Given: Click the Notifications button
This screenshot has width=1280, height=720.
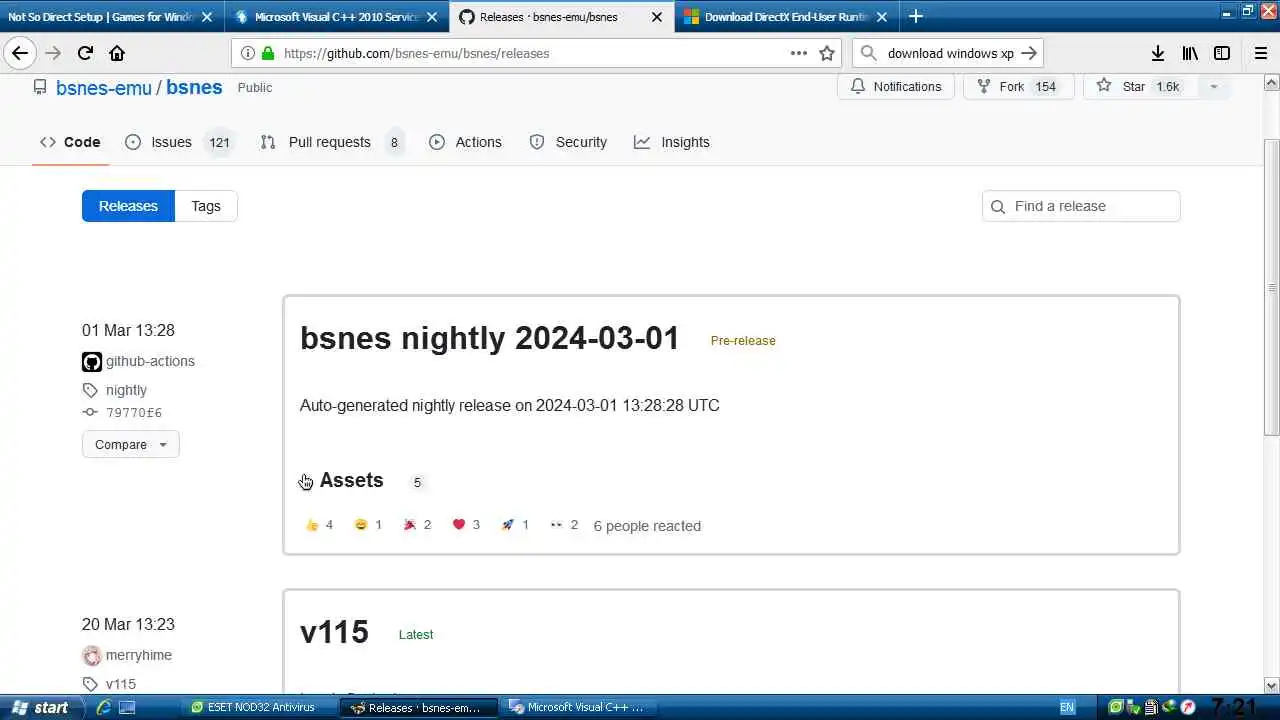Looking at the screenshot, I should (896, 87).
